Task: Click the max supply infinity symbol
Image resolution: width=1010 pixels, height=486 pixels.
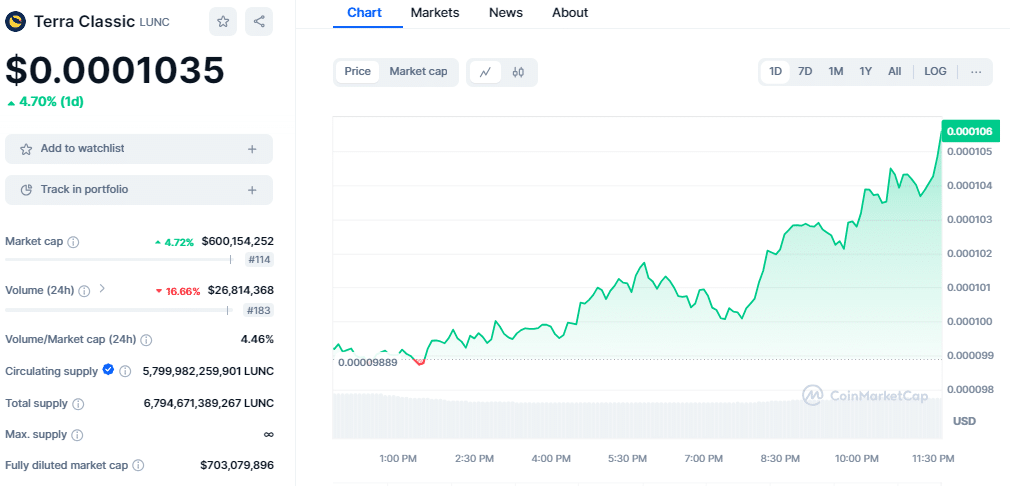Action: click(x=269, y=435)
